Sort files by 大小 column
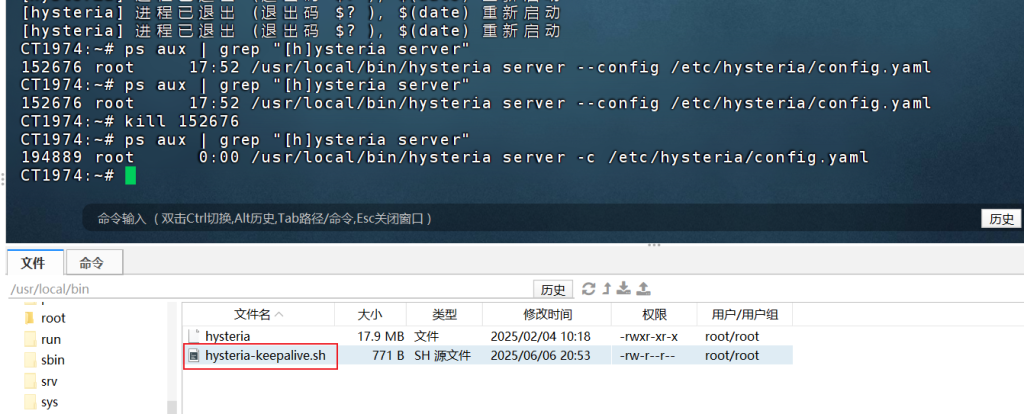 point(368,314)
